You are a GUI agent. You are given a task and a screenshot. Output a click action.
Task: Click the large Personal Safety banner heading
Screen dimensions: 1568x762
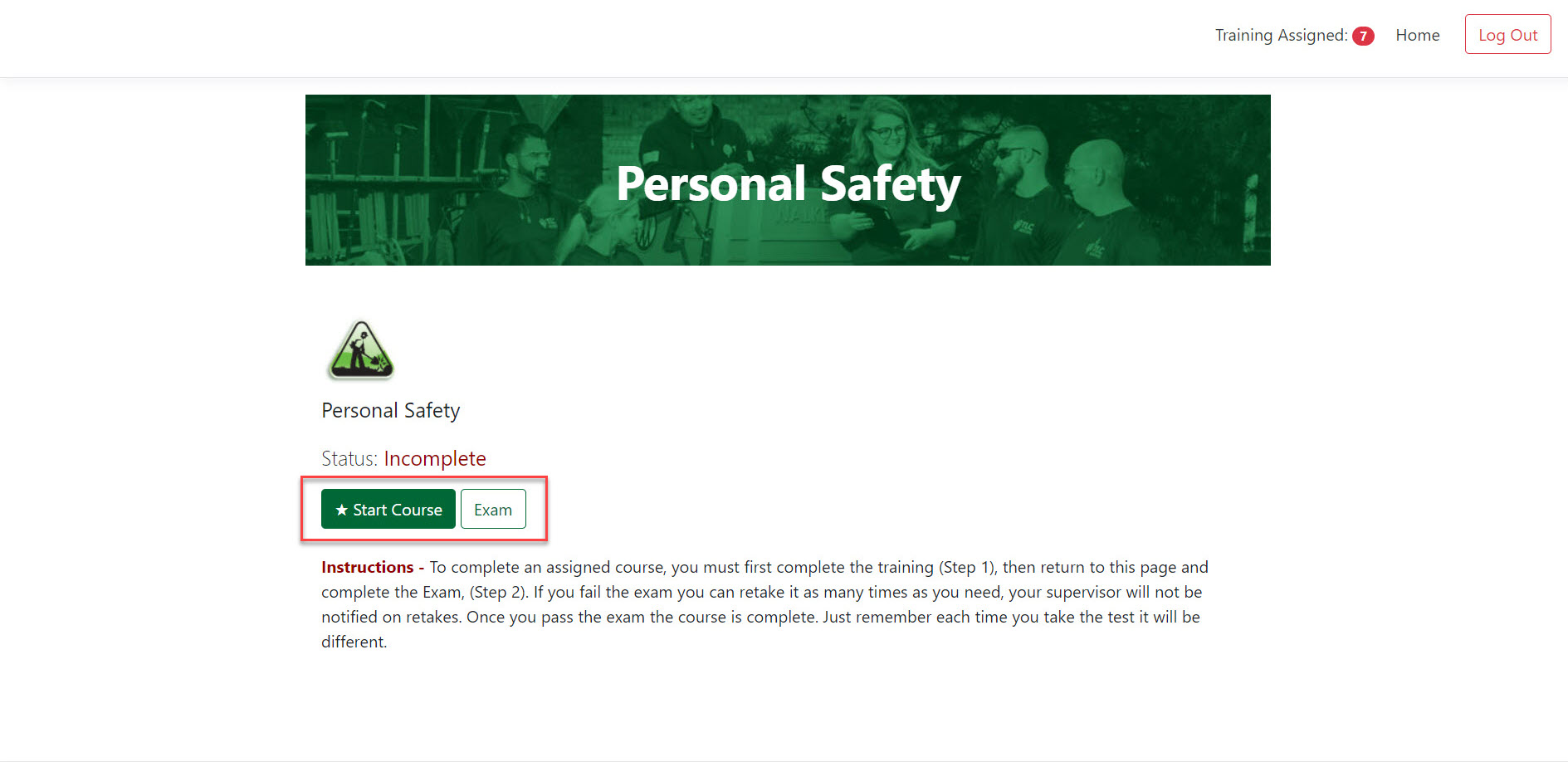pos(789,183)
